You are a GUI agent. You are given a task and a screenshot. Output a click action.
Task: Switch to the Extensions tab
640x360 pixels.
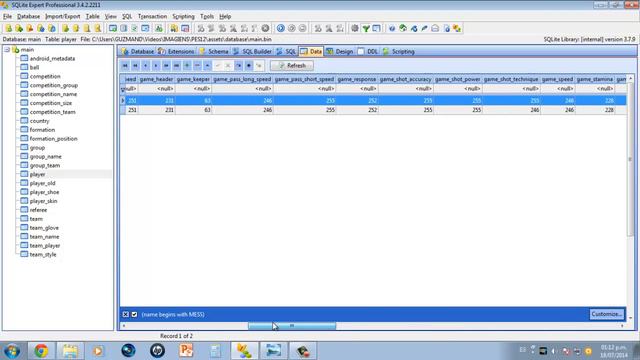tap(176, 51)
